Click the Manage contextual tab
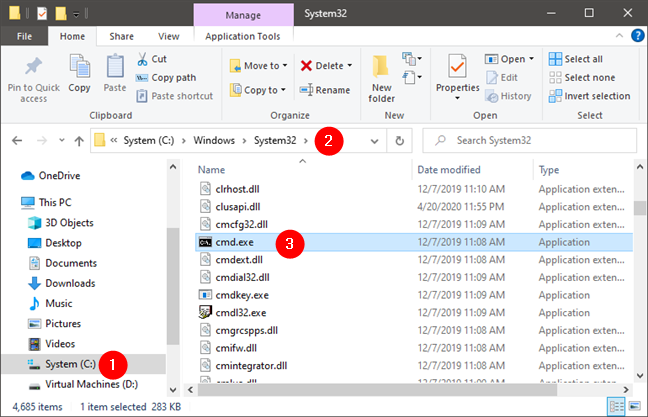 pos(243,15)
